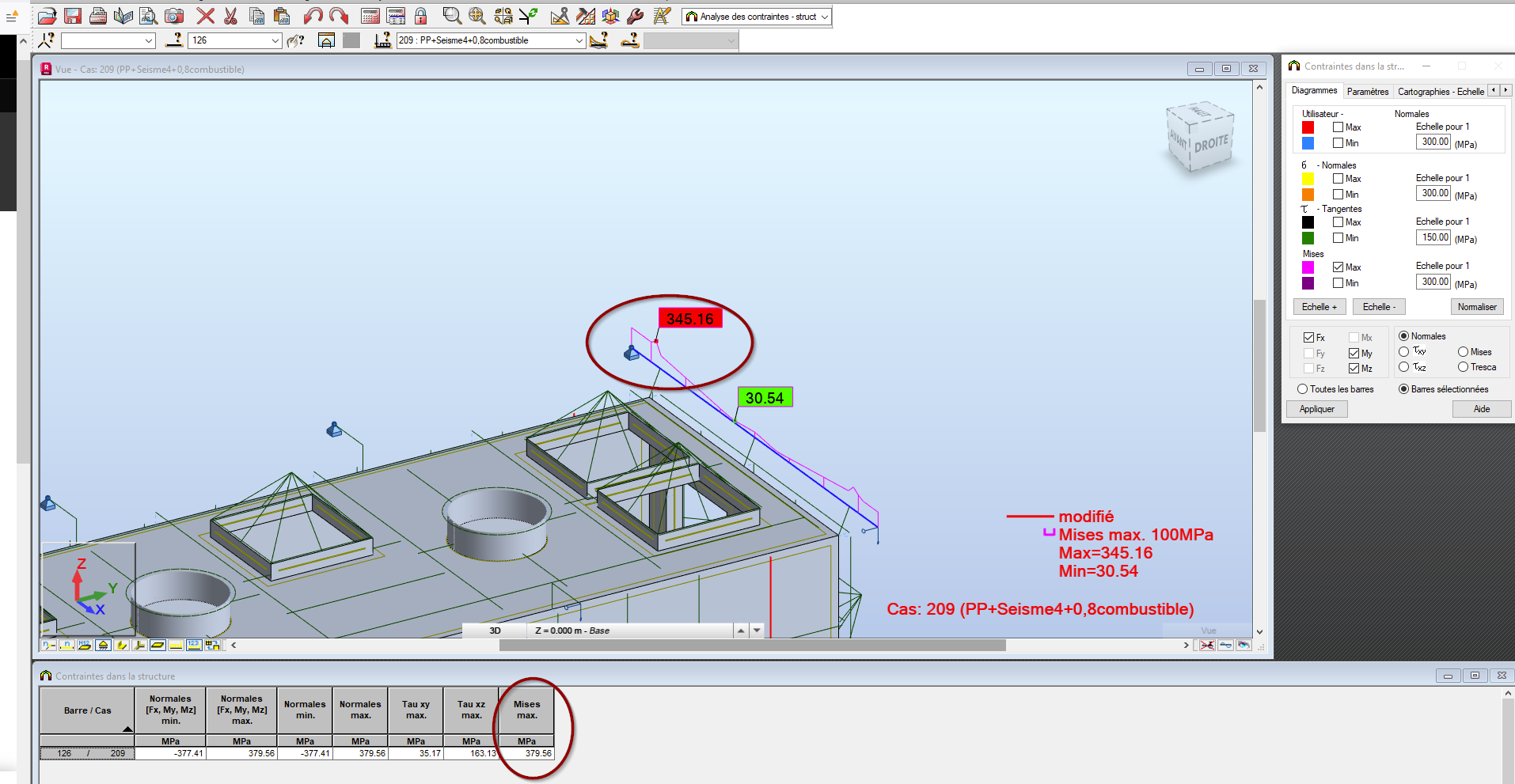The image size is (1515, 784).
Task: Select the Tresca radio button
Action: pos(1464,367)
